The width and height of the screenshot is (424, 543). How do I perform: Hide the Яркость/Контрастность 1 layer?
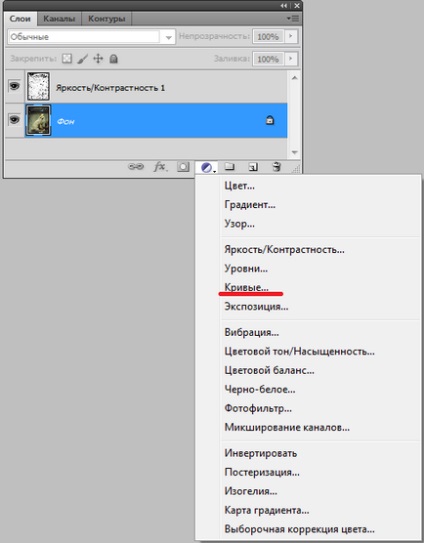tap(14, 86)
